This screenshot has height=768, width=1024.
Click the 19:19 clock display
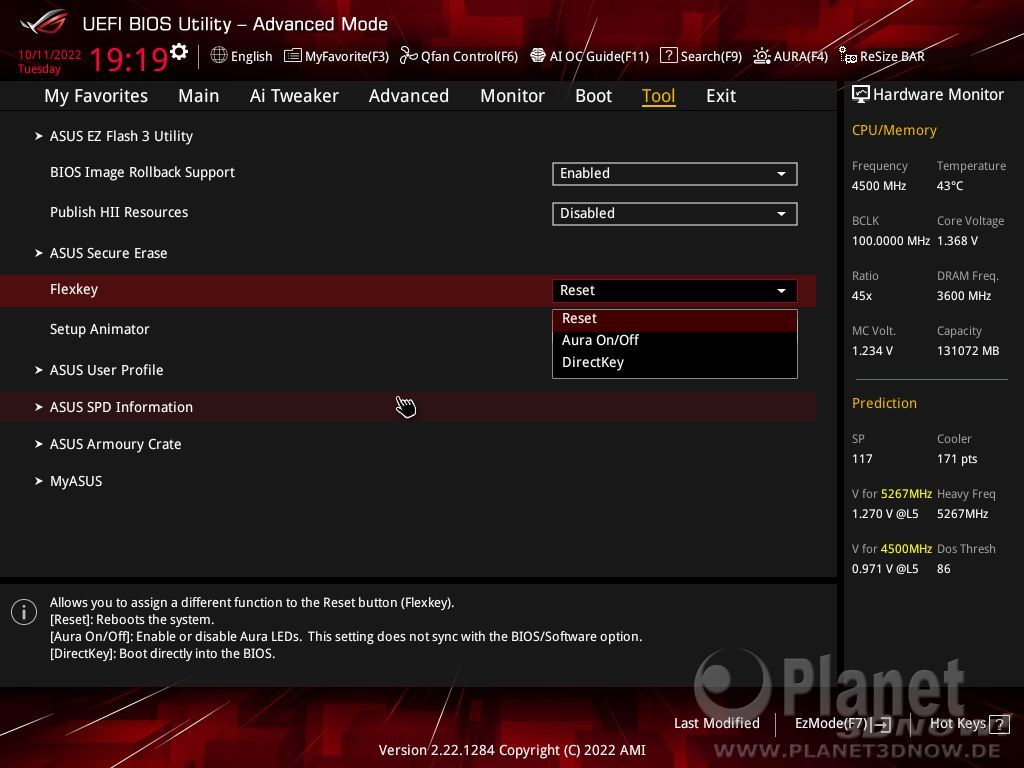[x=129, y=59]
